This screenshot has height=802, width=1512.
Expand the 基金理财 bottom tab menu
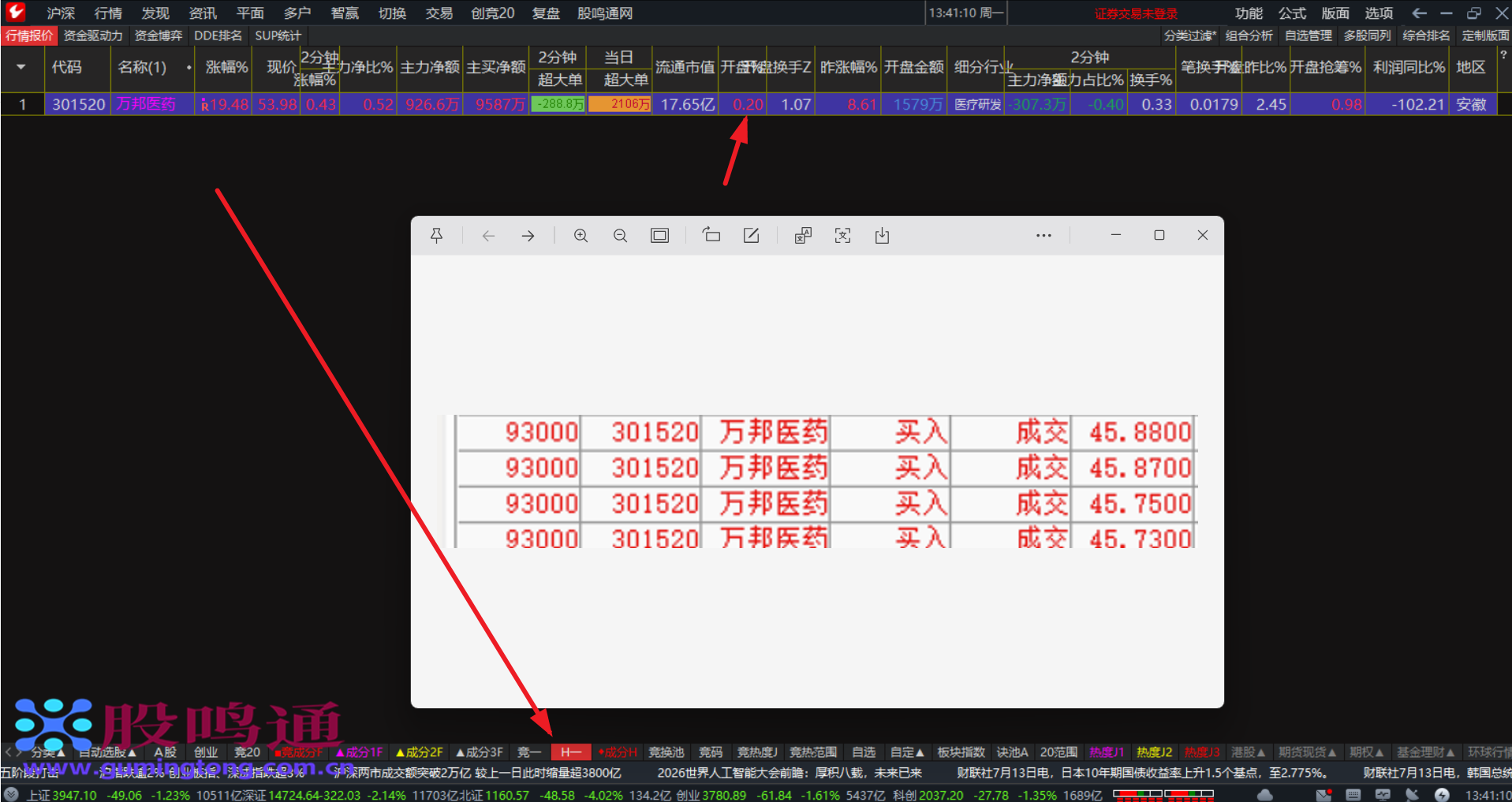tap(1426, 752)
